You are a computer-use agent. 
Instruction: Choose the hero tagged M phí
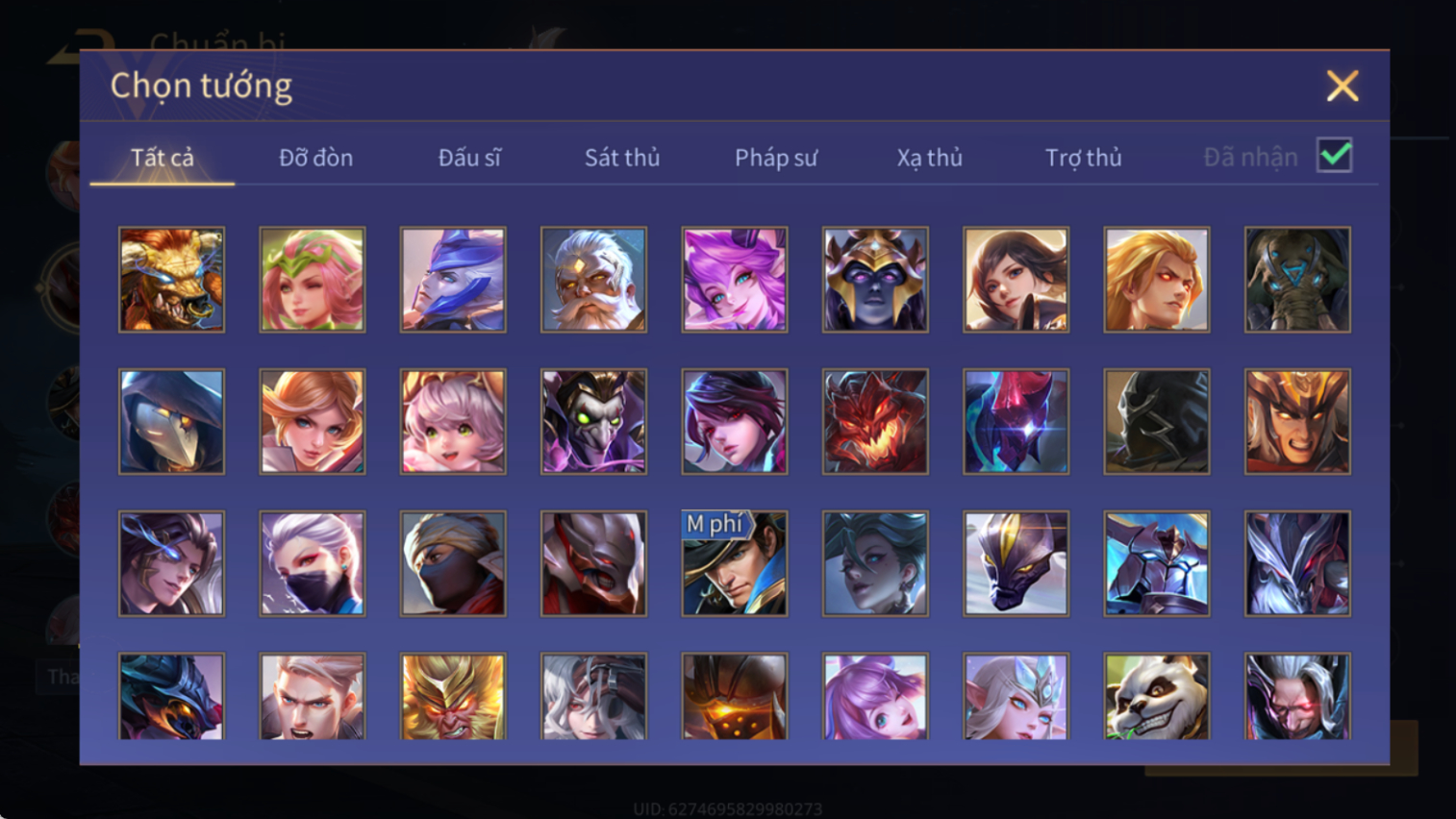[x=735, y=563]
